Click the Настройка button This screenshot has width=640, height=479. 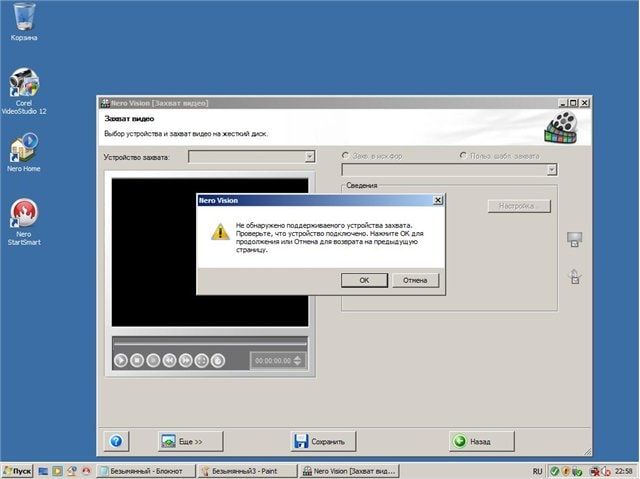pos(519,206)
